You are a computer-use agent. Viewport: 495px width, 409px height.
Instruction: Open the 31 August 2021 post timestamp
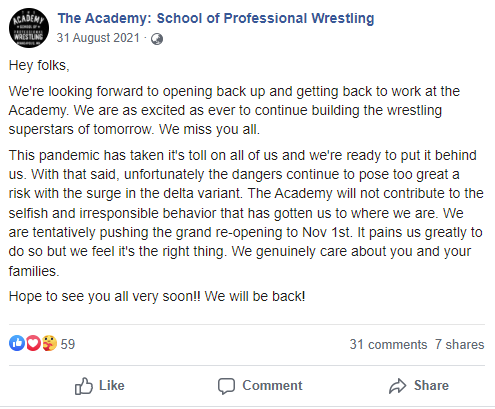click(x=98, y=38)
